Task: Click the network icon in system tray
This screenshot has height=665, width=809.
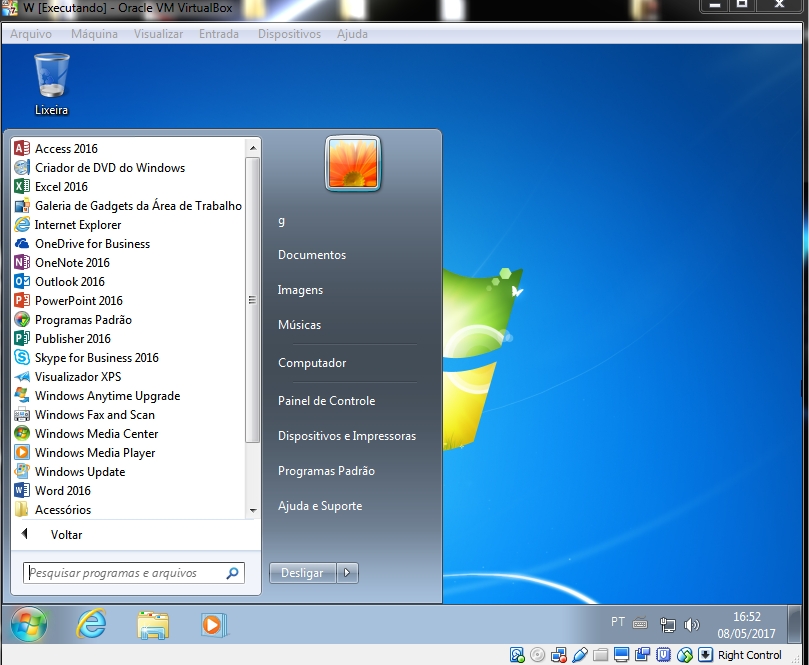Action: click(667, 625)
